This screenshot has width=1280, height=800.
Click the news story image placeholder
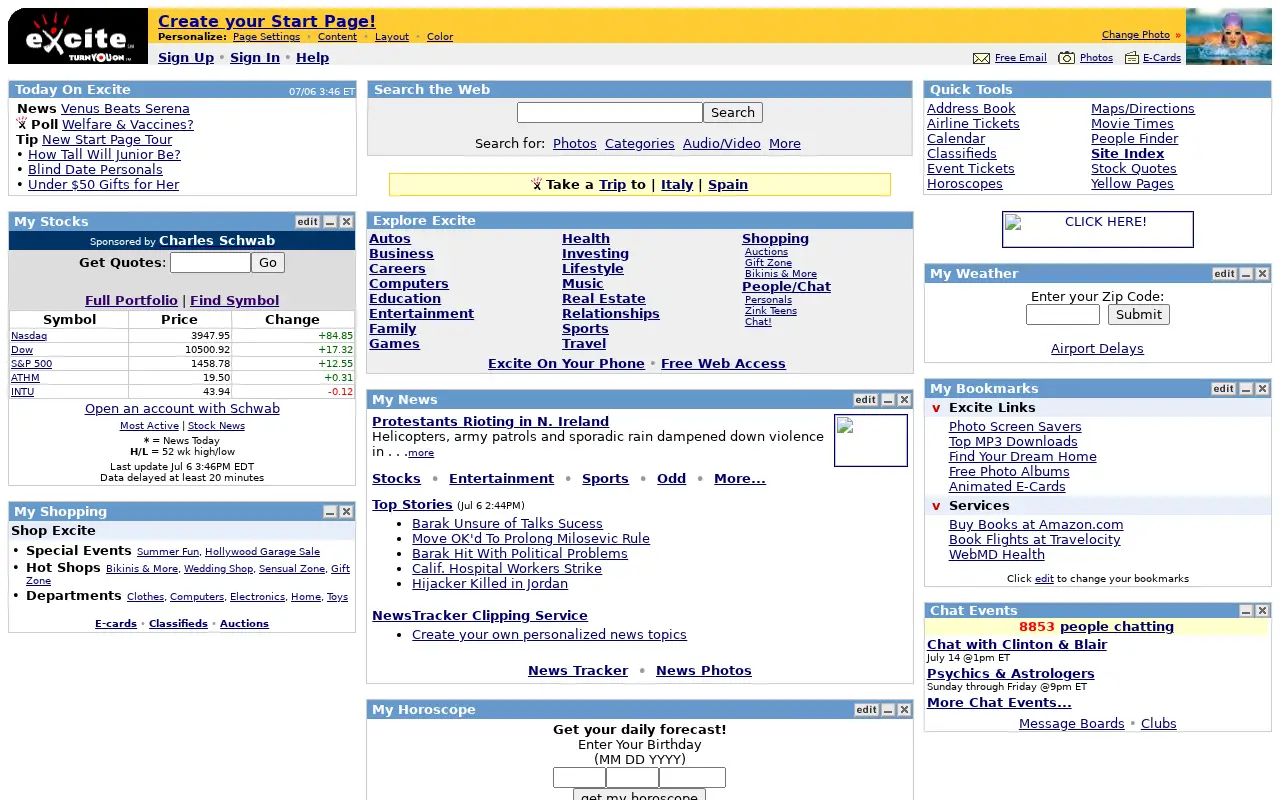871,441
